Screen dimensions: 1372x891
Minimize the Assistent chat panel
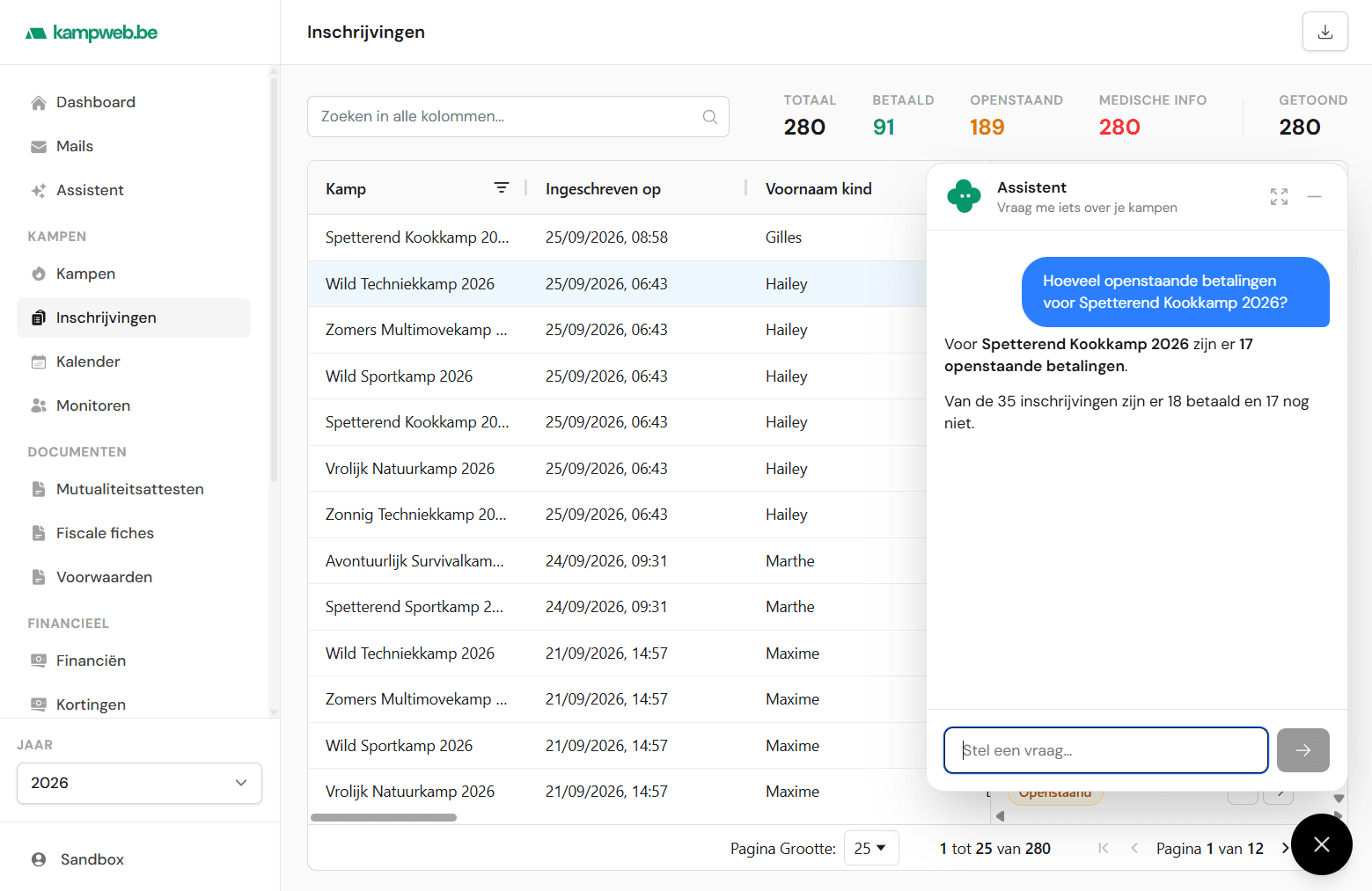1315,197
